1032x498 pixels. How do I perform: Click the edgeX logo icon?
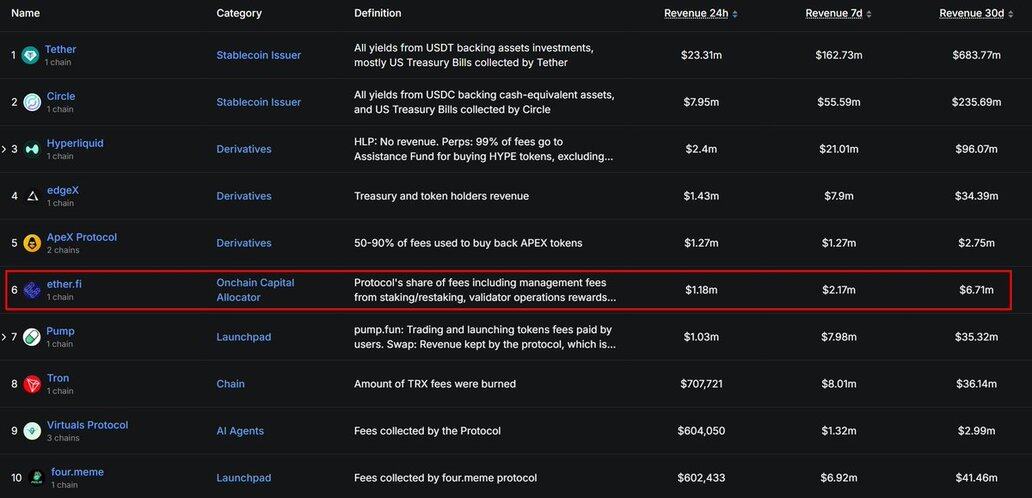[x=32, y=196]
